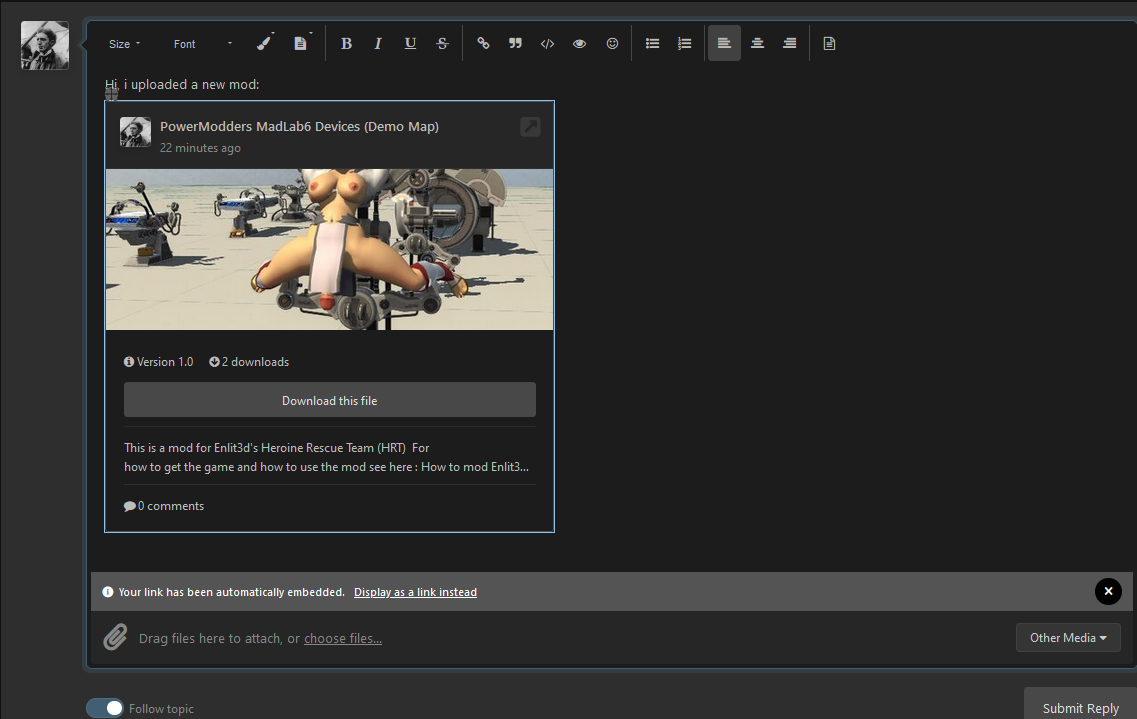Apply strikethrough formatting
Viewport: 1137px width, 719px height.
pyautogui.click(x=442, y=43)
